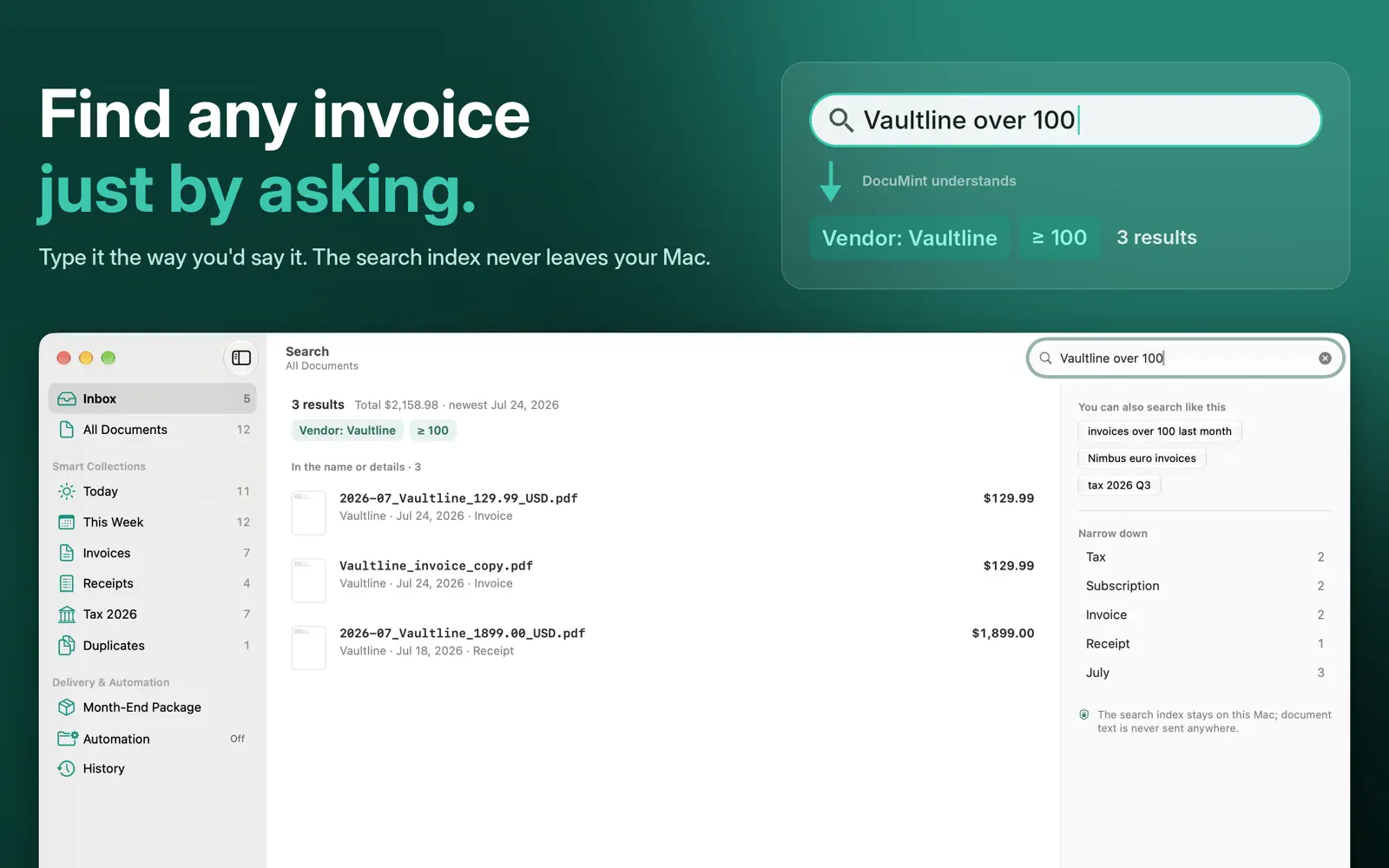Open Vaultline_invoice_copy.pdf result
Screen dimensions: 1389x868
[x=662, y=579]
